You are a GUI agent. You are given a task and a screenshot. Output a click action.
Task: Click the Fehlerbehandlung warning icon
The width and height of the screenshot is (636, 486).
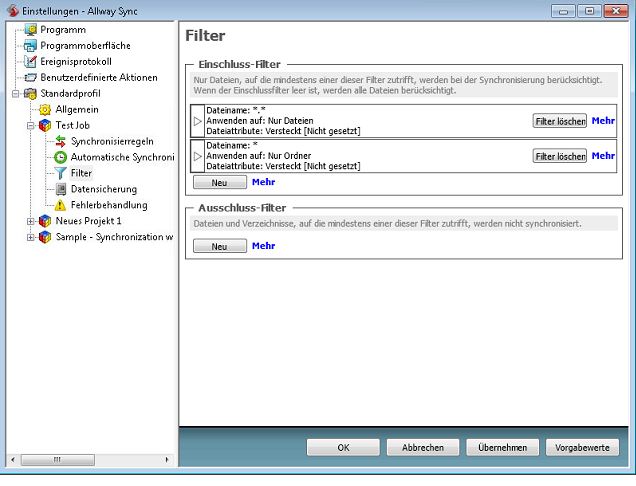(61, 205)
